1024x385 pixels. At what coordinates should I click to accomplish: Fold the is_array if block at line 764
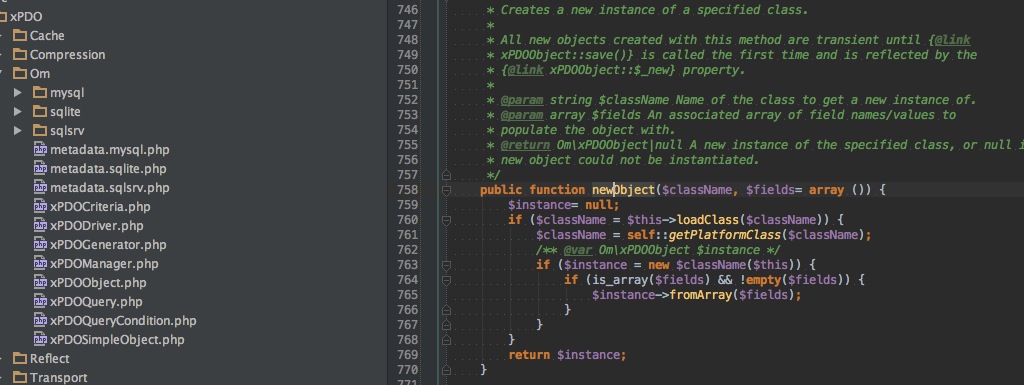[447, 280]
